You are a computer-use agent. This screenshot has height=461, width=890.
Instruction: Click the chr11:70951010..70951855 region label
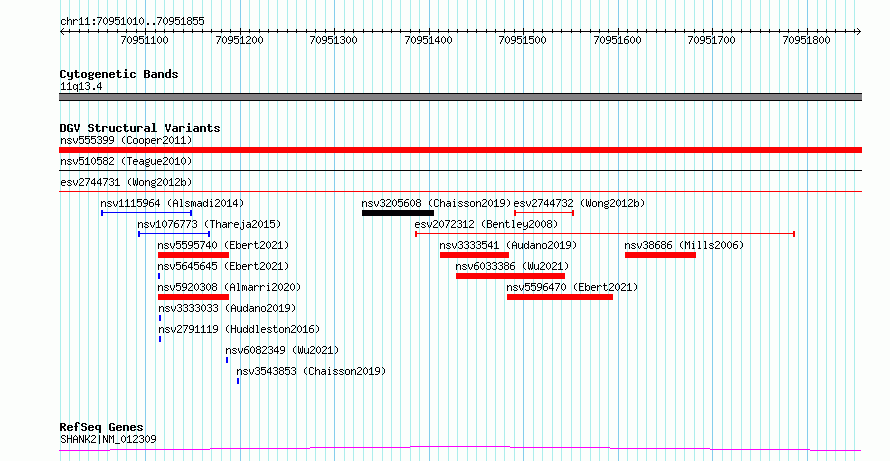(132, 22)
